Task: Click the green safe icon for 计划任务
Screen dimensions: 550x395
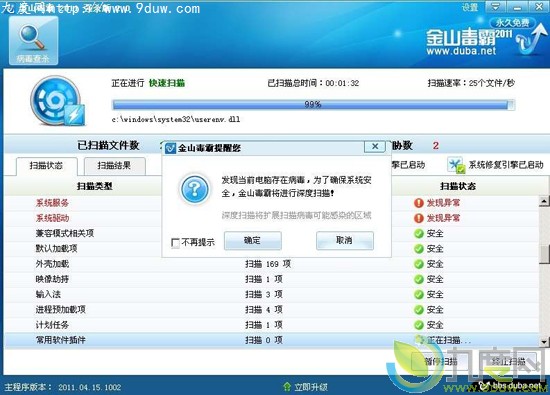Action: [418, 325]
